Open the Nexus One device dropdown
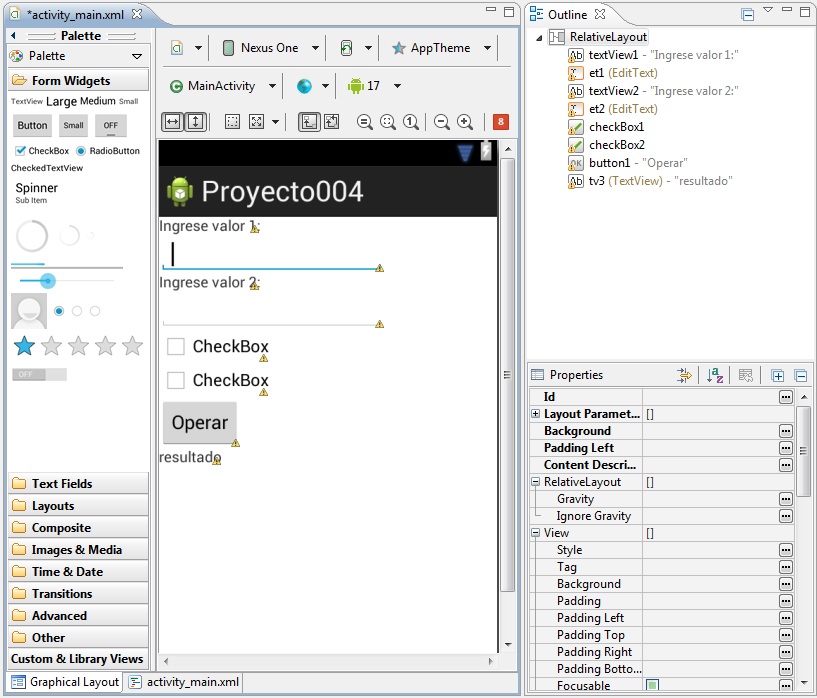Screen dimensions: 817x698 click(x=315, y=48)
